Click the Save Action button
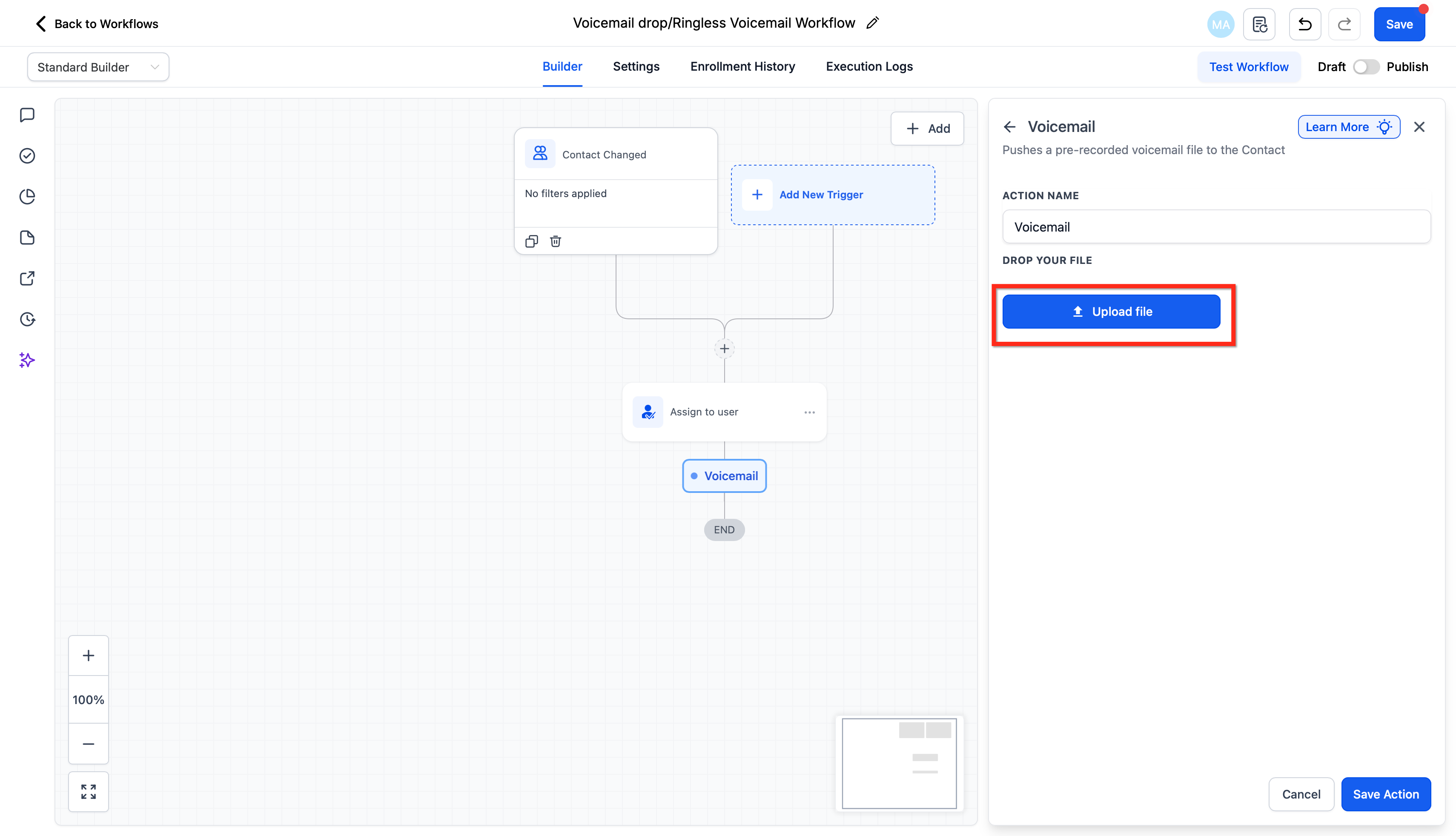 coord(1385,794)
